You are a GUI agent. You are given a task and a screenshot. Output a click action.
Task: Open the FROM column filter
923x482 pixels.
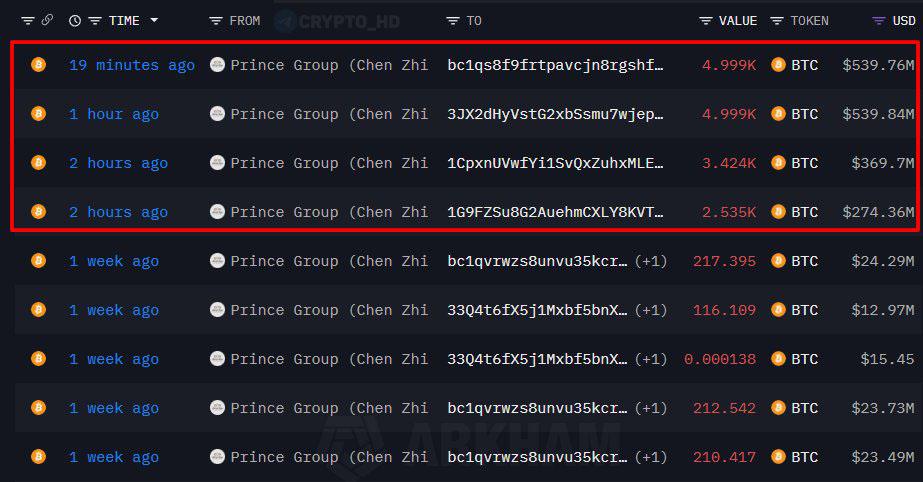(x=215, y=21)
